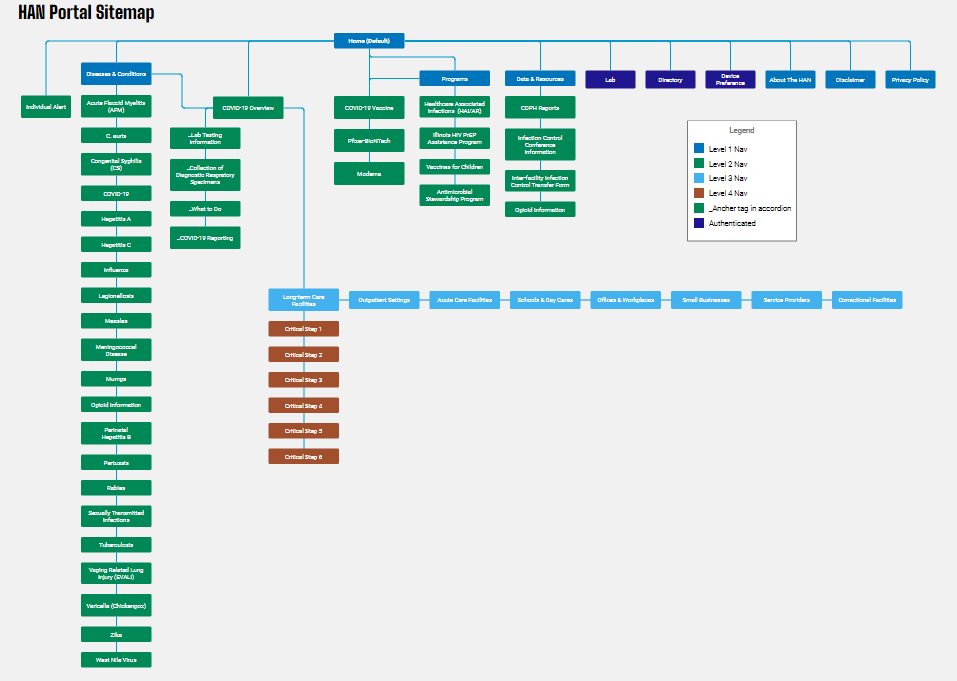Select the C. auris node
Screen dimensions: 957x681
pyautogui.click(x=116, y=135)
